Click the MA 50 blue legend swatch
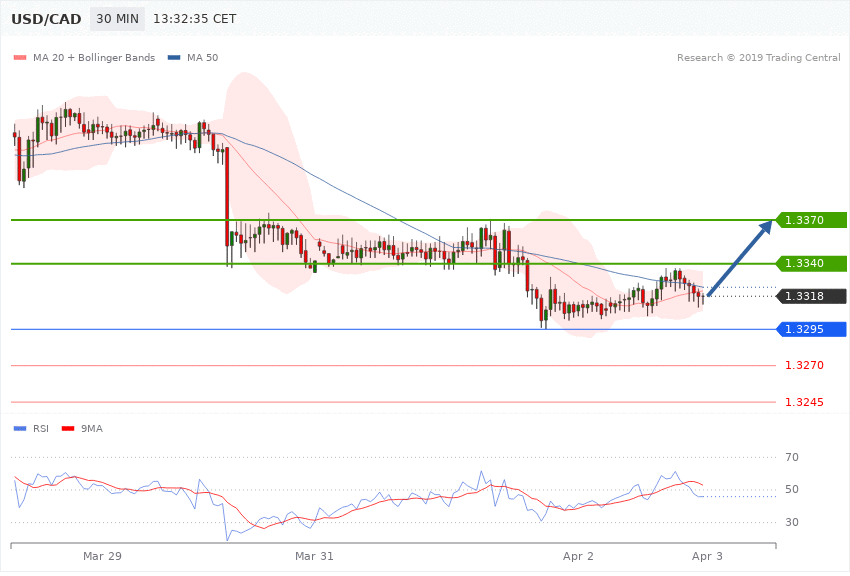This screenshot has width=850, height=576. click(x=174, y=57)
